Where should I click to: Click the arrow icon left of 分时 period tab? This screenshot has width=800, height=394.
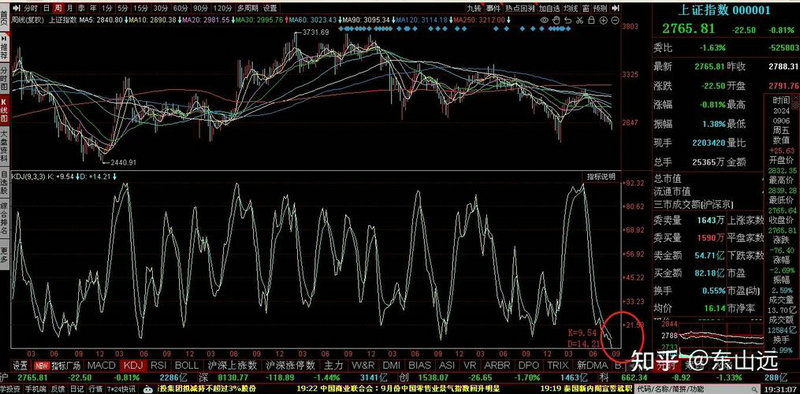(x=16, y=8)
